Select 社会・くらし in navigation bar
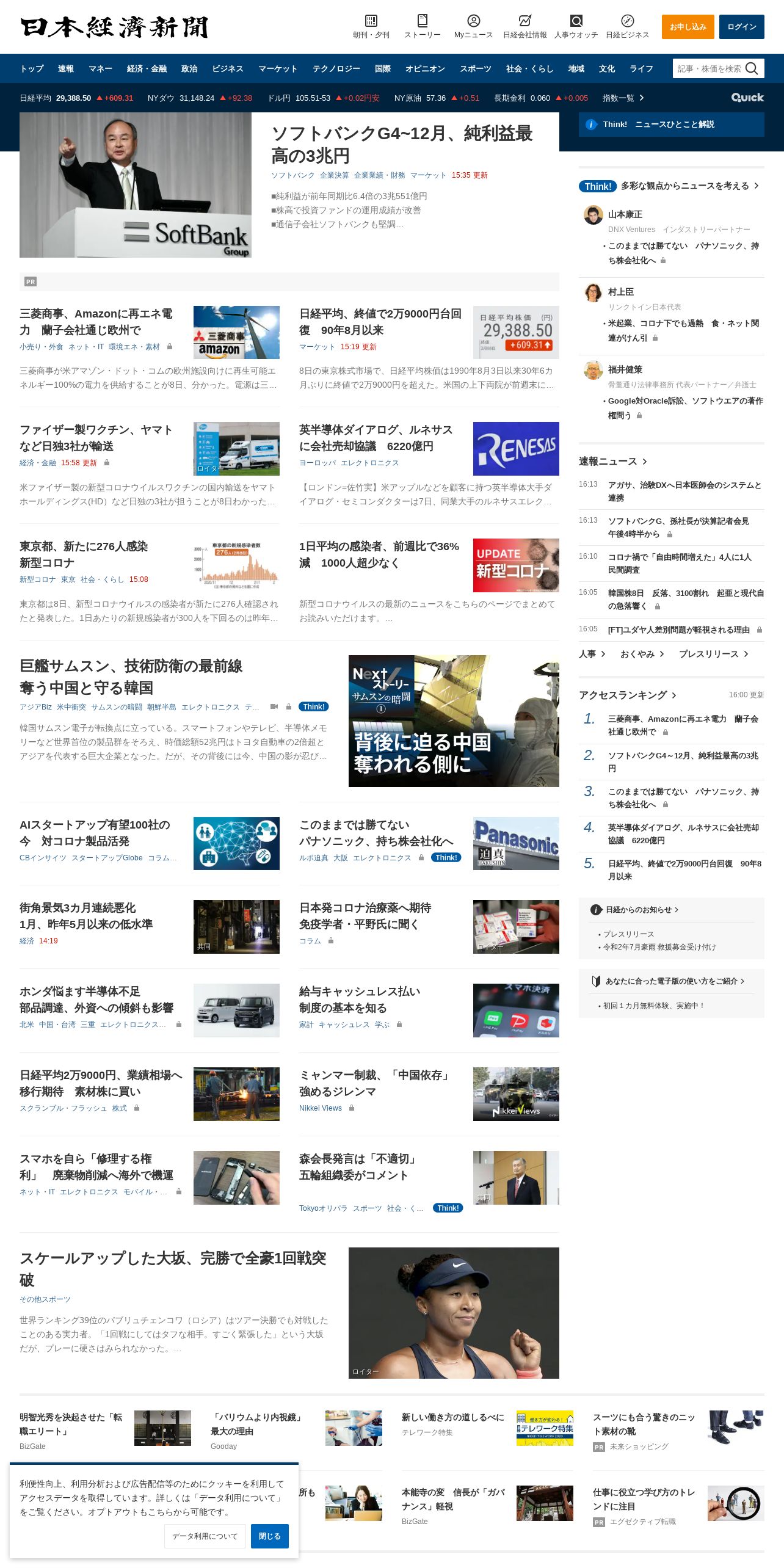The image size is (784, 1568). [x=529, y=68]
